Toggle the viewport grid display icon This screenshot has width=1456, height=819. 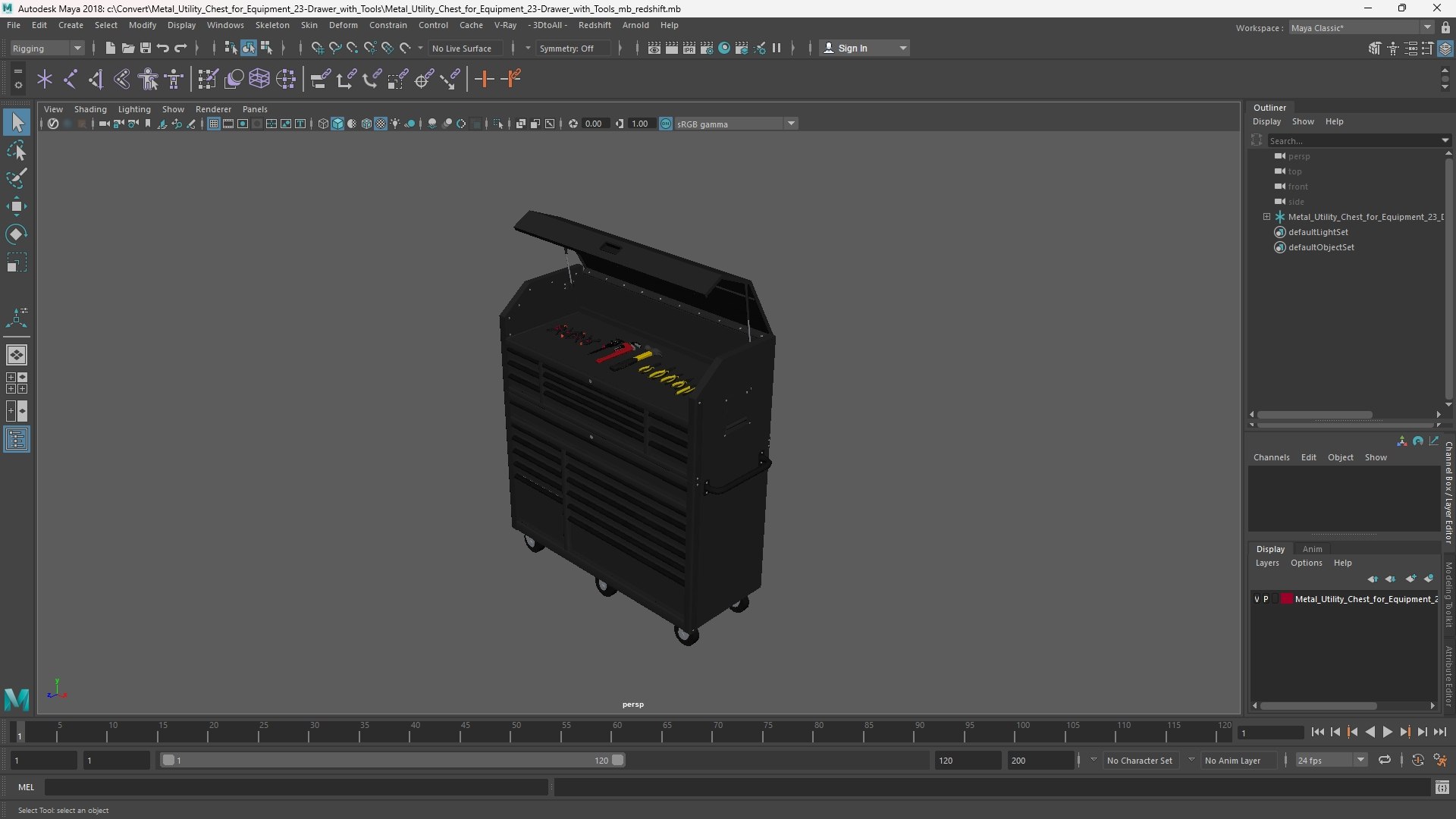point(214,124)
